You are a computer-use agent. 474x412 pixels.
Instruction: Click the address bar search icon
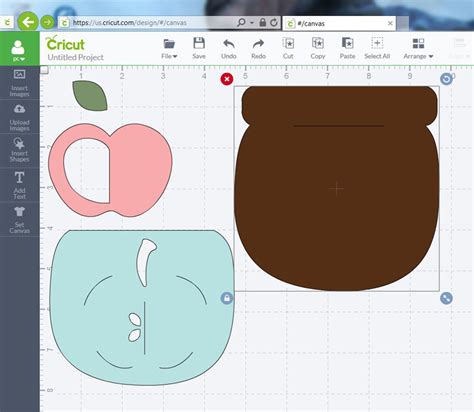tap(241, 22)
